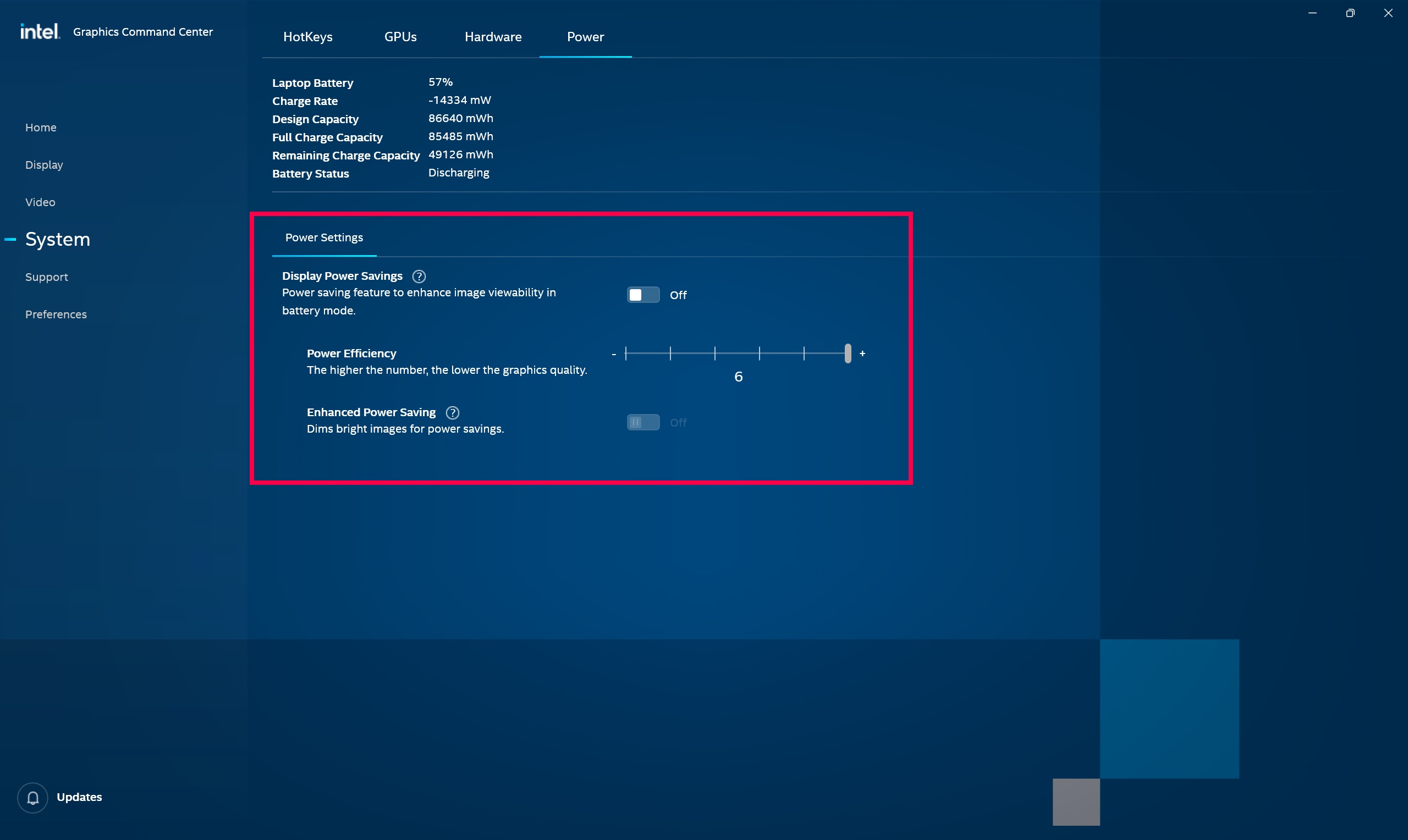Open the Display section in sidebar
The image size is (1408, 840).
pyautogui.click(x=44, y=165)
